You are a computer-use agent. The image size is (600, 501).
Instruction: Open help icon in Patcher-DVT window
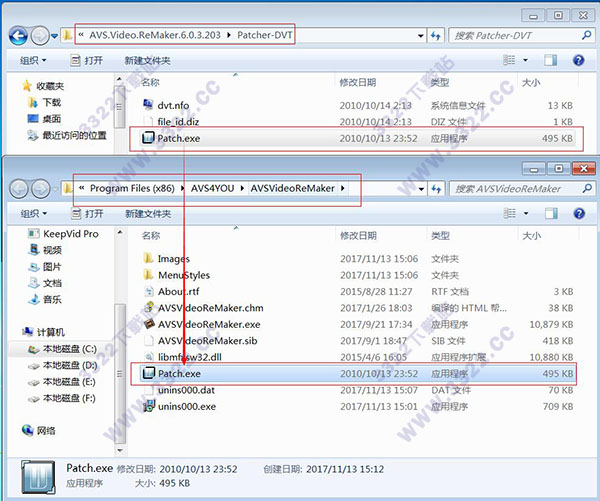pos(579,60)
